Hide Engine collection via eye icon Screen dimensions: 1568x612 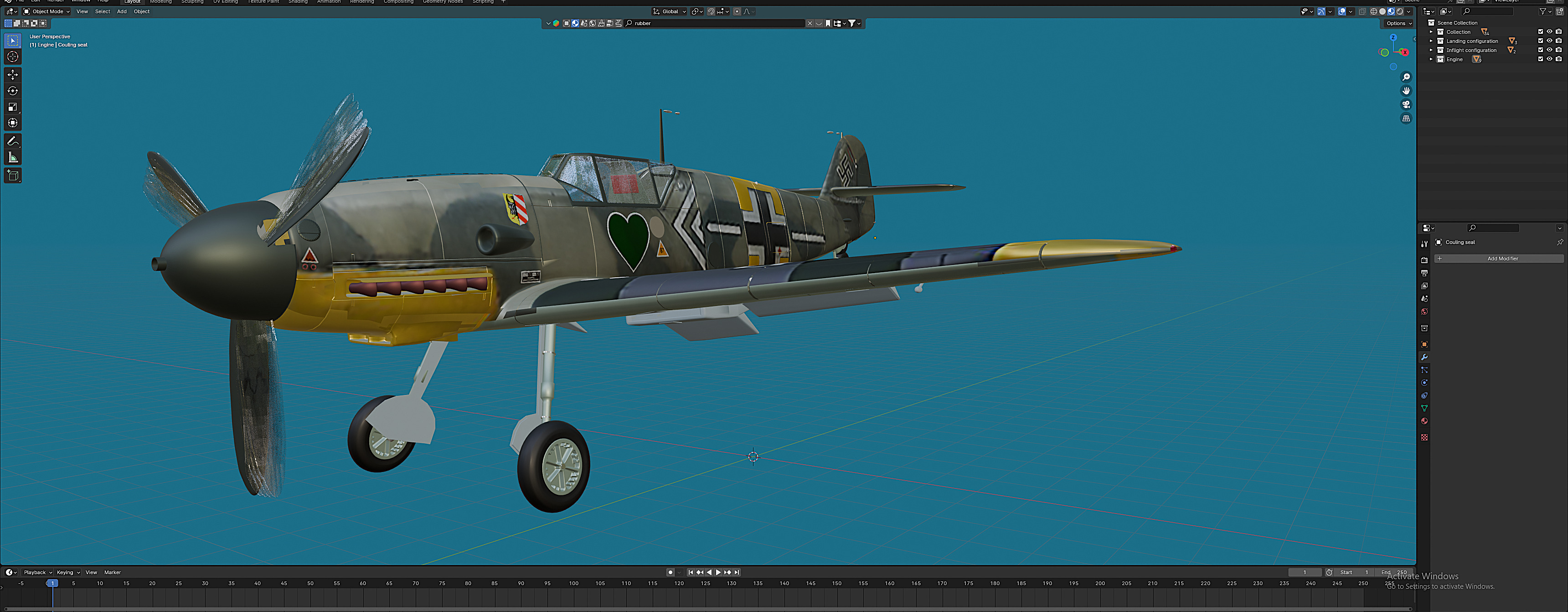tap(1550, 59)
